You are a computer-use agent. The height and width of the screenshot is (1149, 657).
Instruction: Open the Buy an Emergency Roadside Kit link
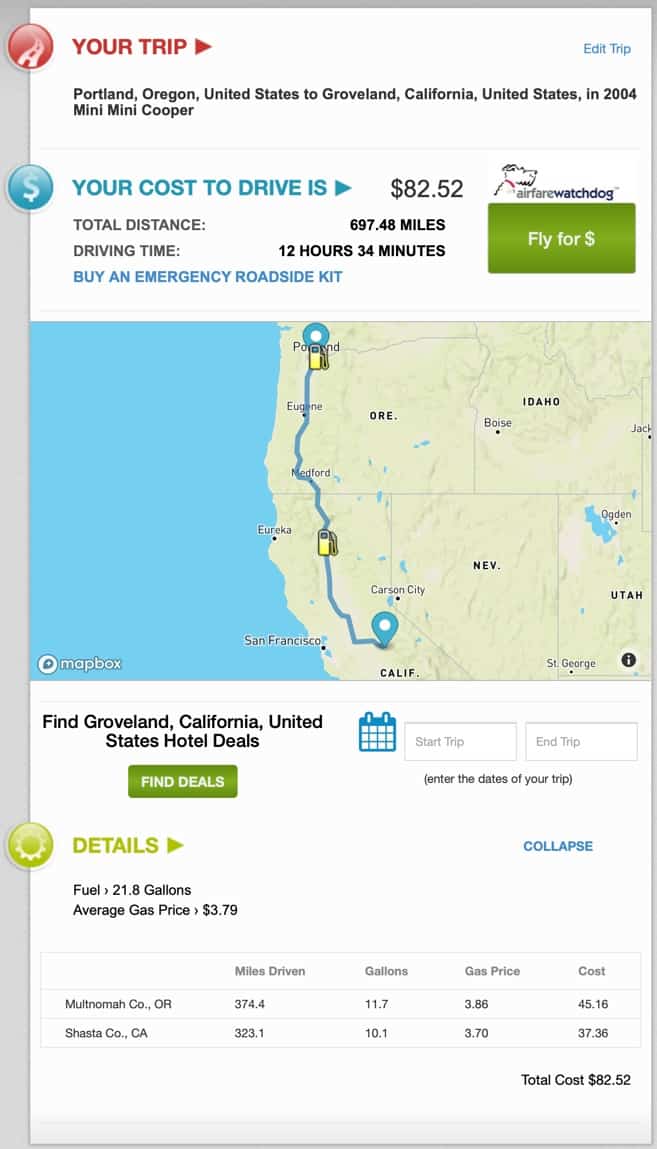(x=207, y=277)
